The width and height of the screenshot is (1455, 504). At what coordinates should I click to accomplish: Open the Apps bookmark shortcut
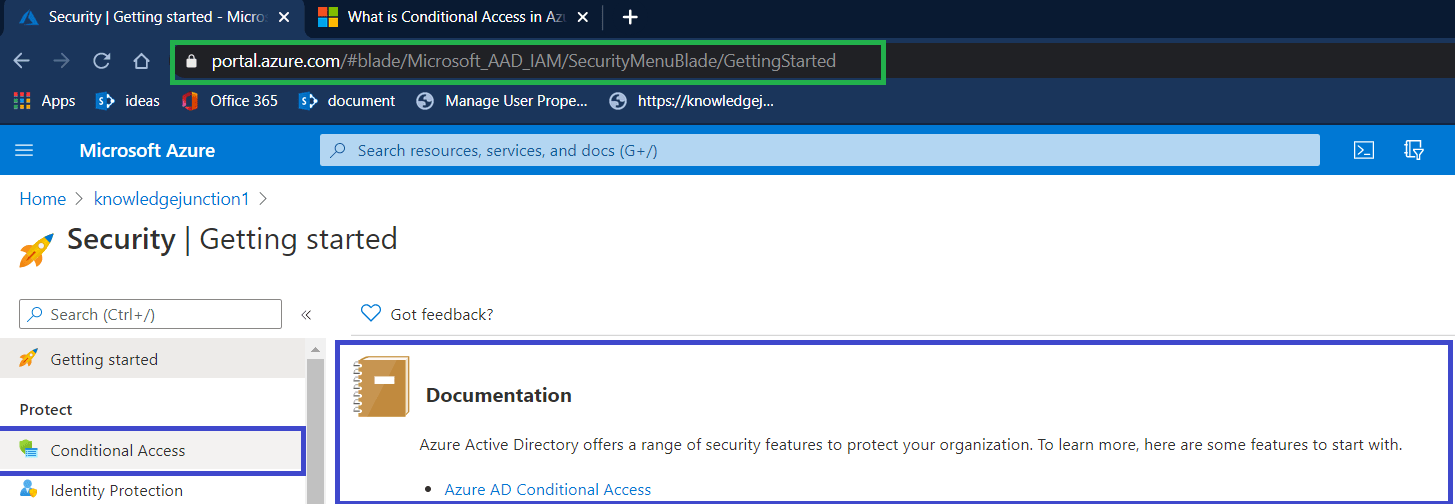tap(44, 101)
